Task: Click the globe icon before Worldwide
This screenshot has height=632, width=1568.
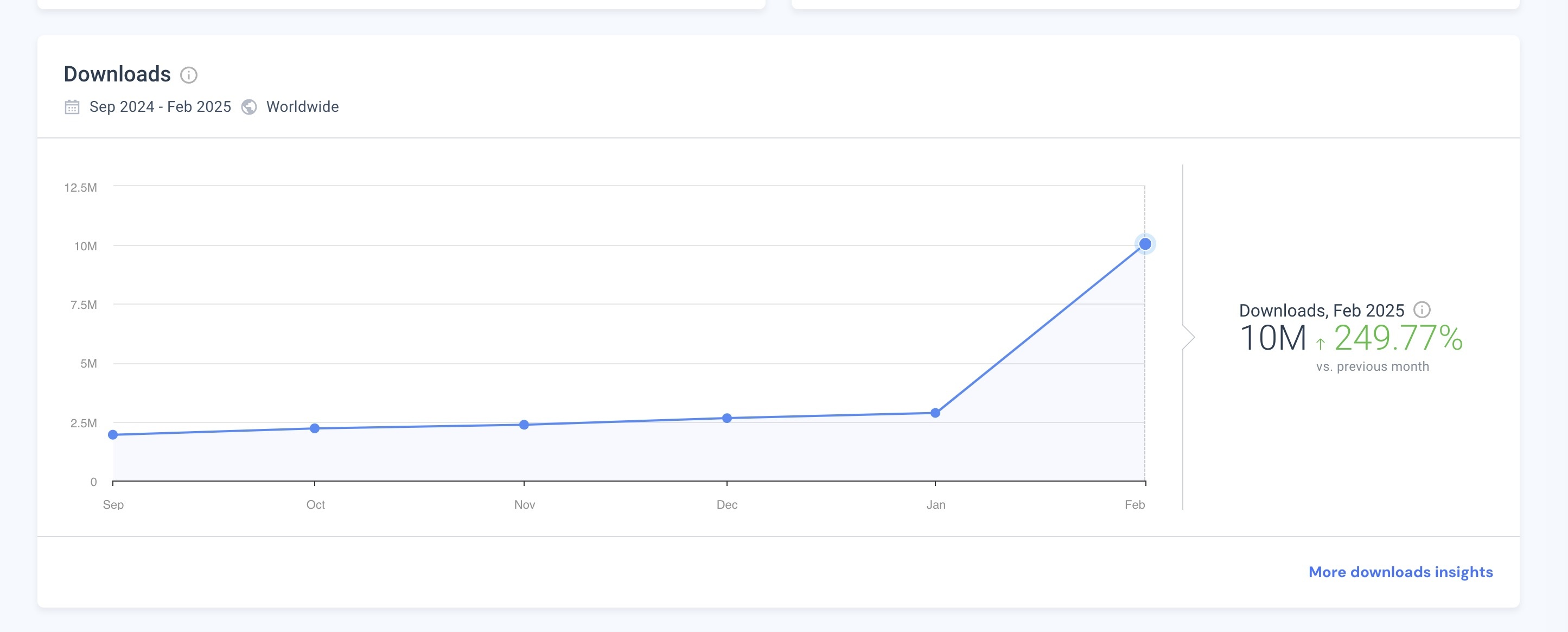Action: (249, 107)
